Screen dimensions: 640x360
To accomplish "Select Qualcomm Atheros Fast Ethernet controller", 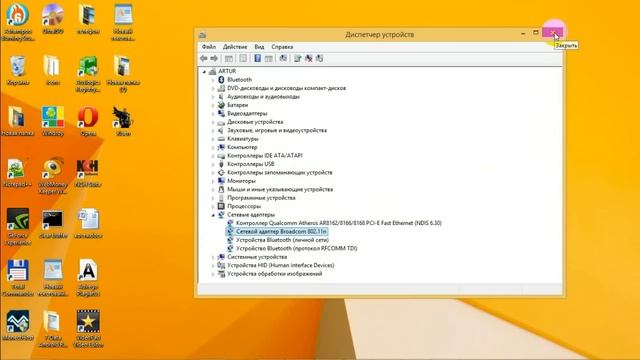I will (338, 223).
